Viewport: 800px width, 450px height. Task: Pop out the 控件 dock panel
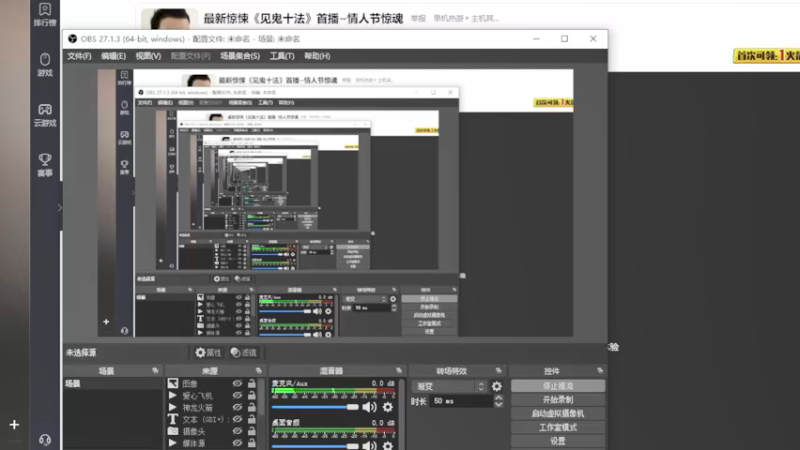(600, 370)
